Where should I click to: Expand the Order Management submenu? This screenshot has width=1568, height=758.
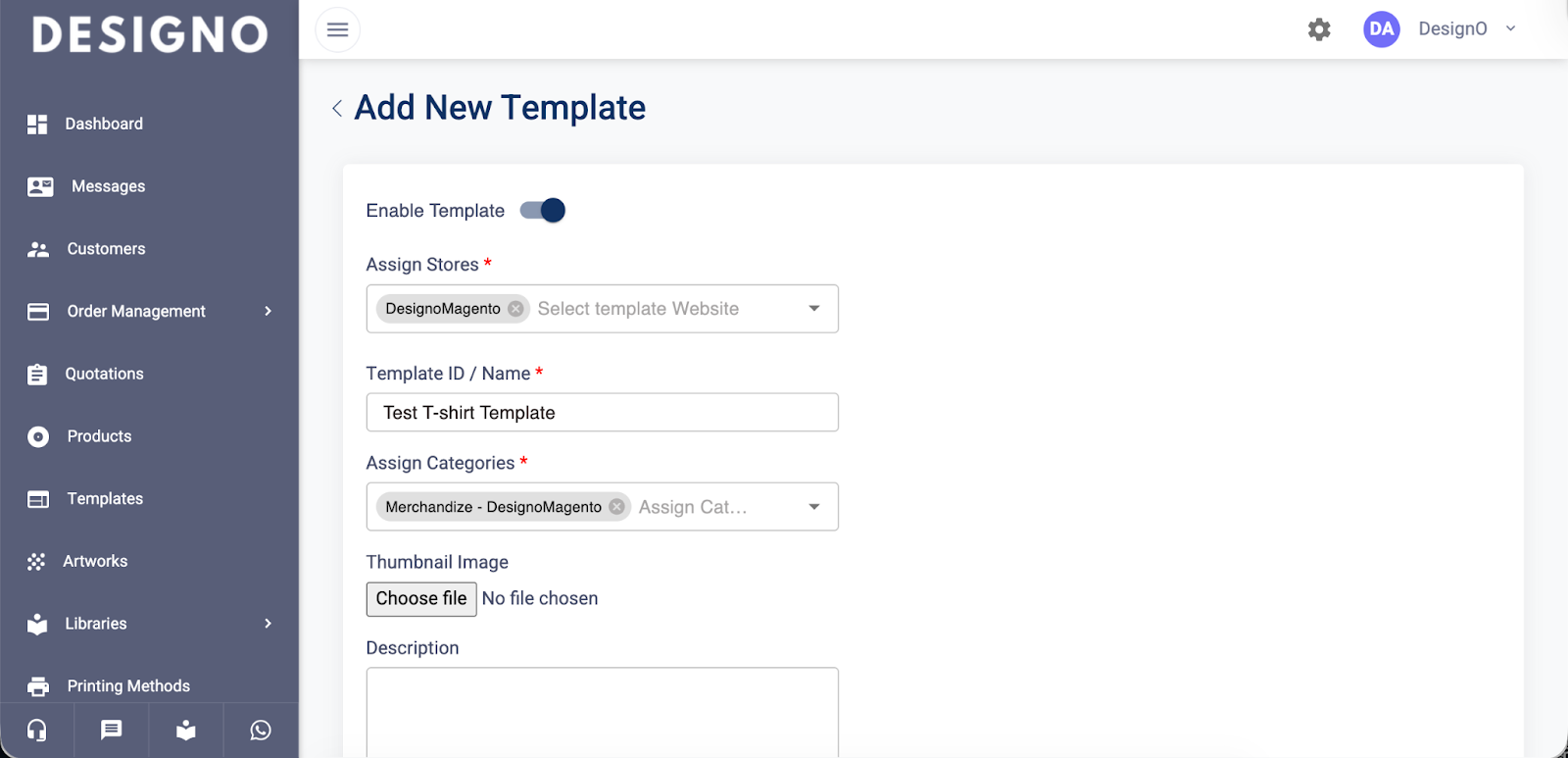[268, 312]
